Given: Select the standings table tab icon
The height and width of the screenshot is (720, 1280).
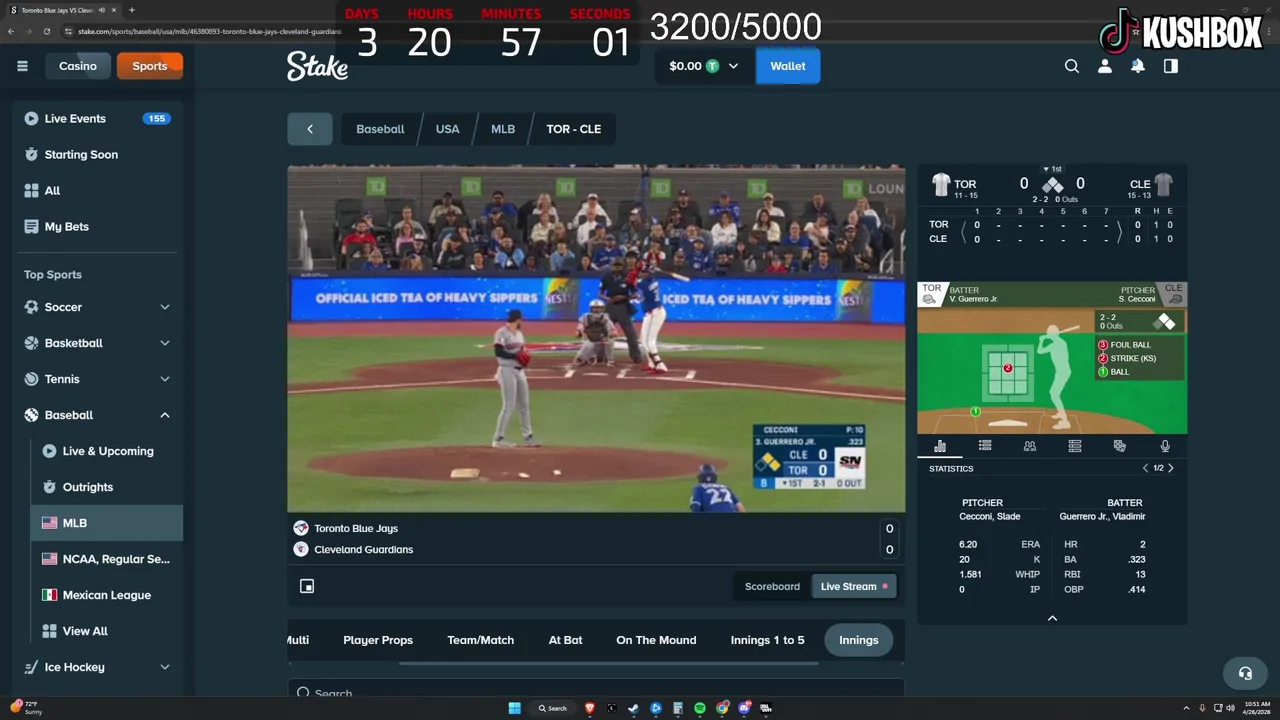Looking at the screenshot, I should (x=1075, y=446).
